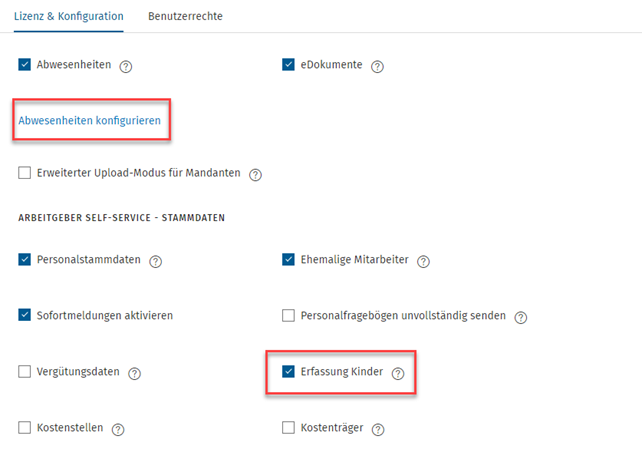Open help icon next to Abwesenheiten
642x449 pixels.
pyautogui.click(x=126, y=66)
